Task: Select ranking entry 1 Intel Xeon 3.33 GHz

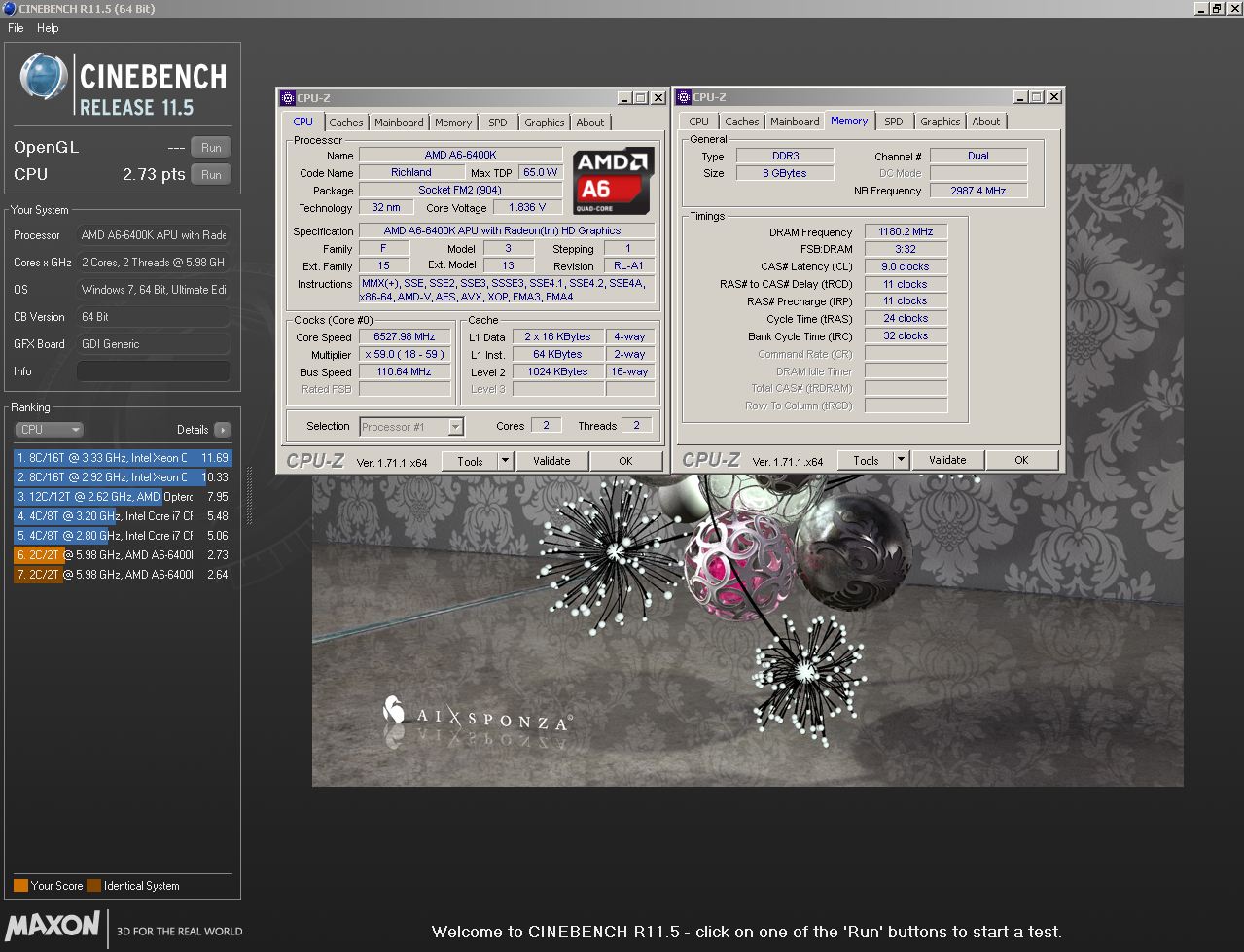Action: click(x=123, y=458)
